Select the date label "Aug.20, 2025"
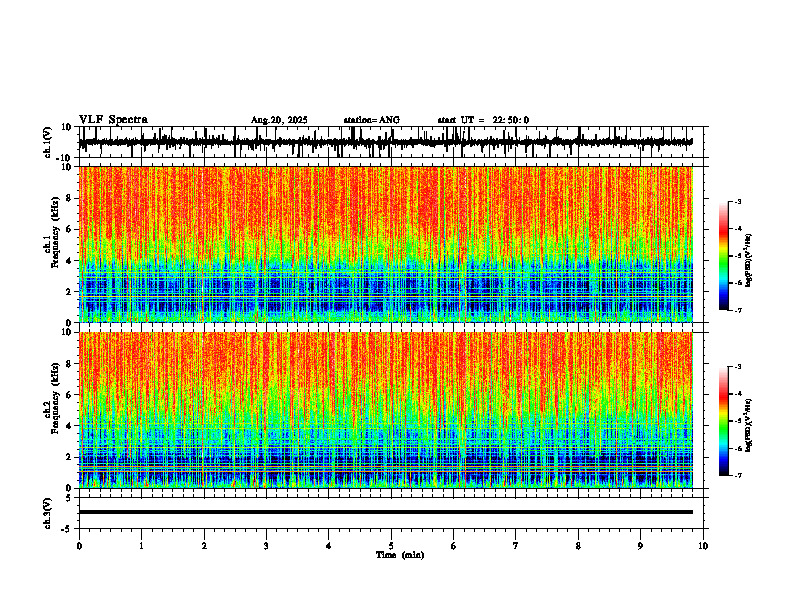The image size is (792, 612). click(x=279, y=120)
